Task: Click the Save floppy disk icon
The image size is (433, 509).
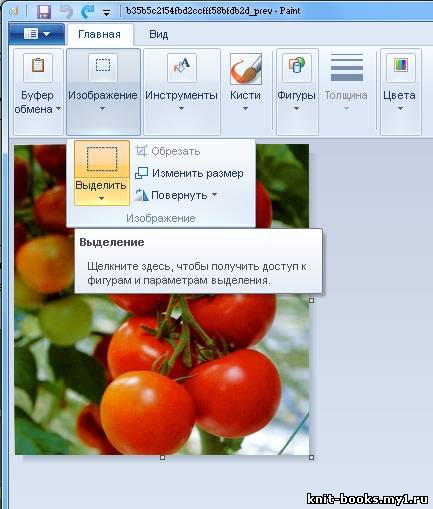Action: tap(44, 12)
